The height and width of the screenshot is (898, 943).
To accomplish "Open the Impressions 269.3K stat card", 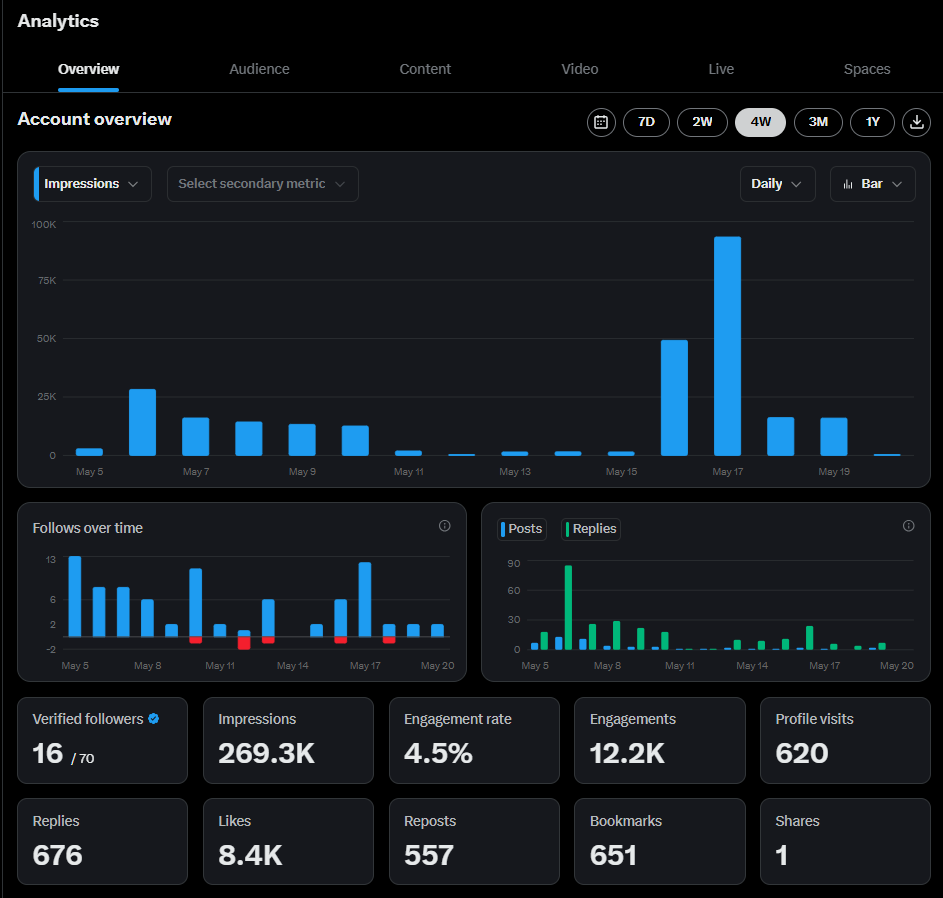I will (x=288, y=740).
